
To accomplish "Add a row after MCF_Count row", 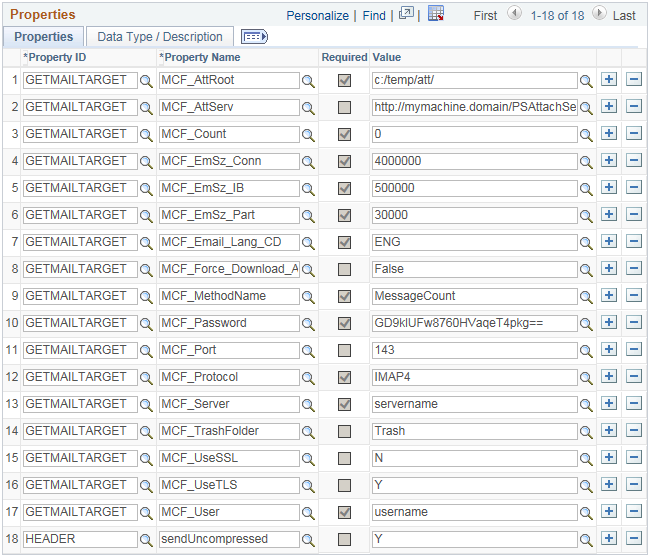I will pyautogui.click(x=610, y=134).
